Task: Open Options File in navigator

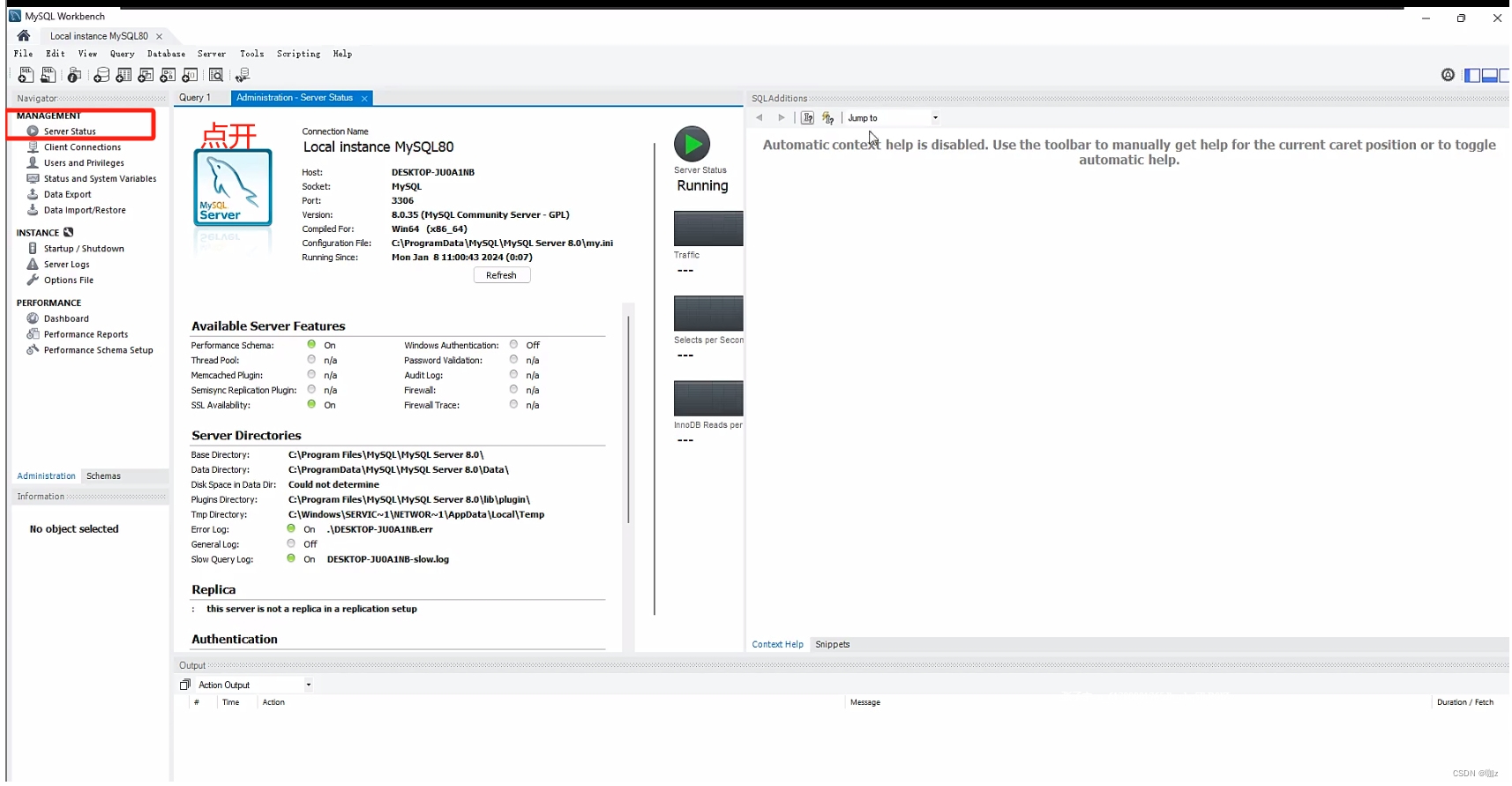Action: (68, 281)
